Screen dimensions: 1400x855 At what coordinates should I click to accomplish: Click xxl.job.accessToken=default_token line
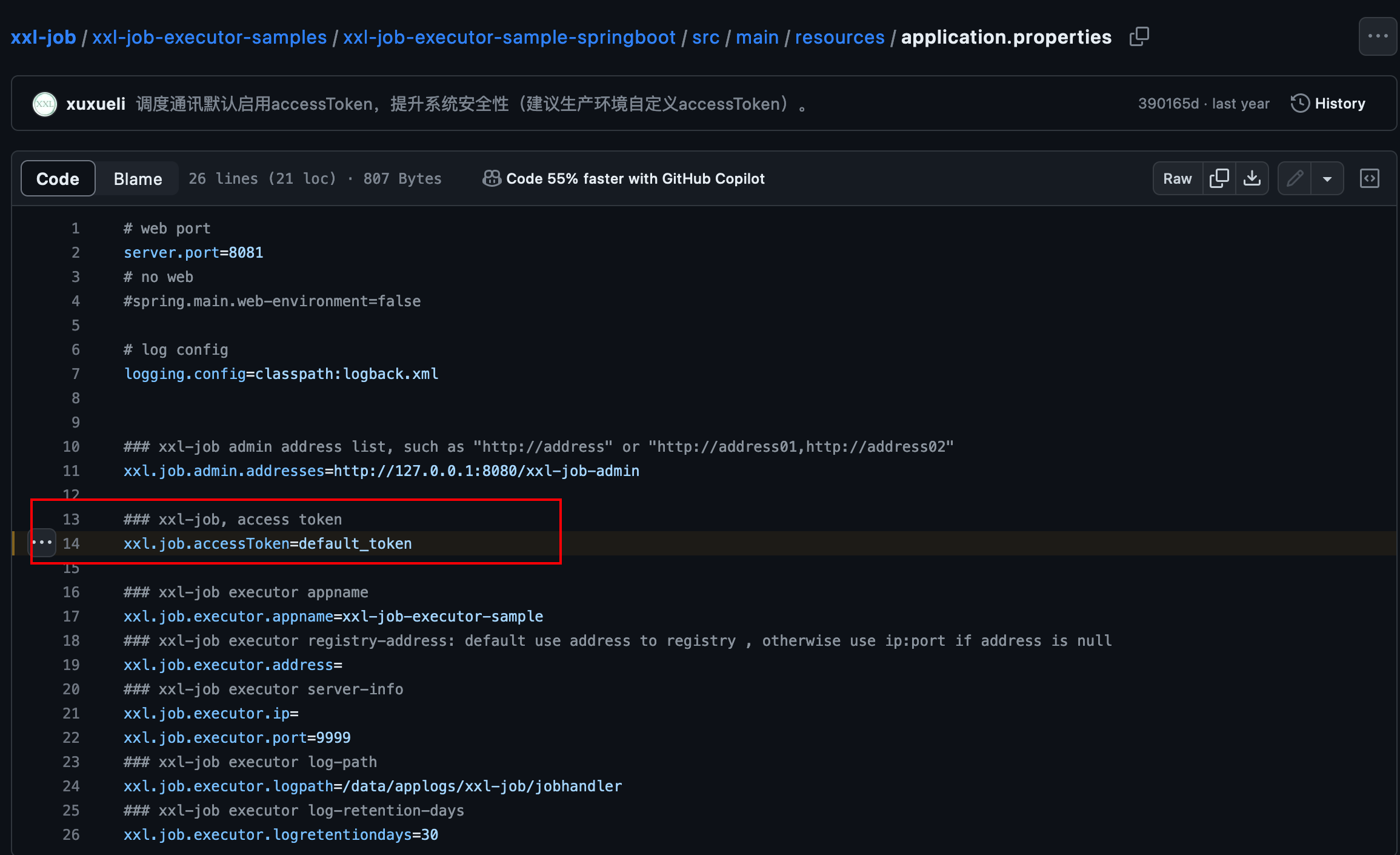[x=267, y=544]
